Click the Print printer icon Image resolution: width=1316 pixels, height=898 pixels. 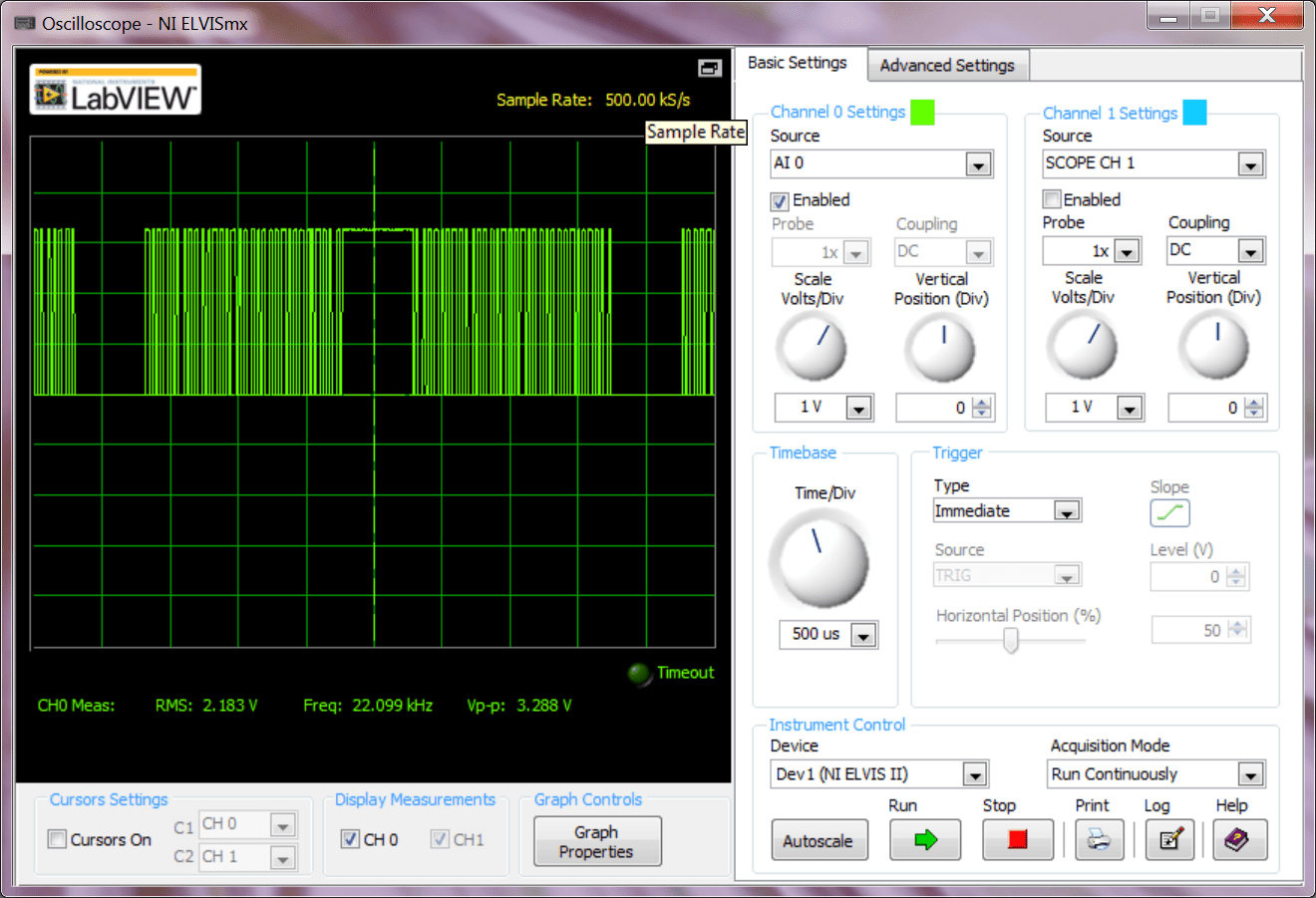(1099, 839)
